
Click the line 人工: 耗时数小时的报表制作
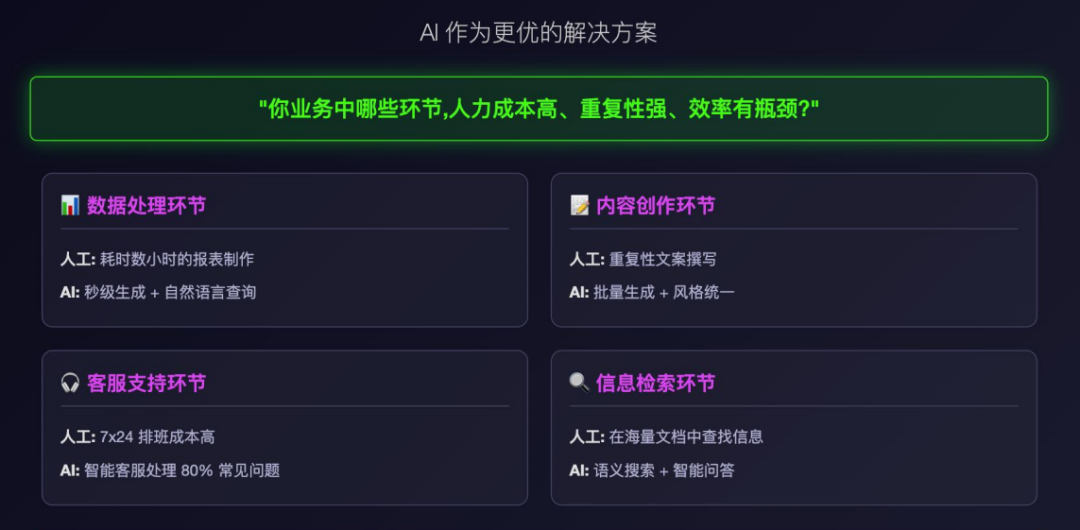157,259
